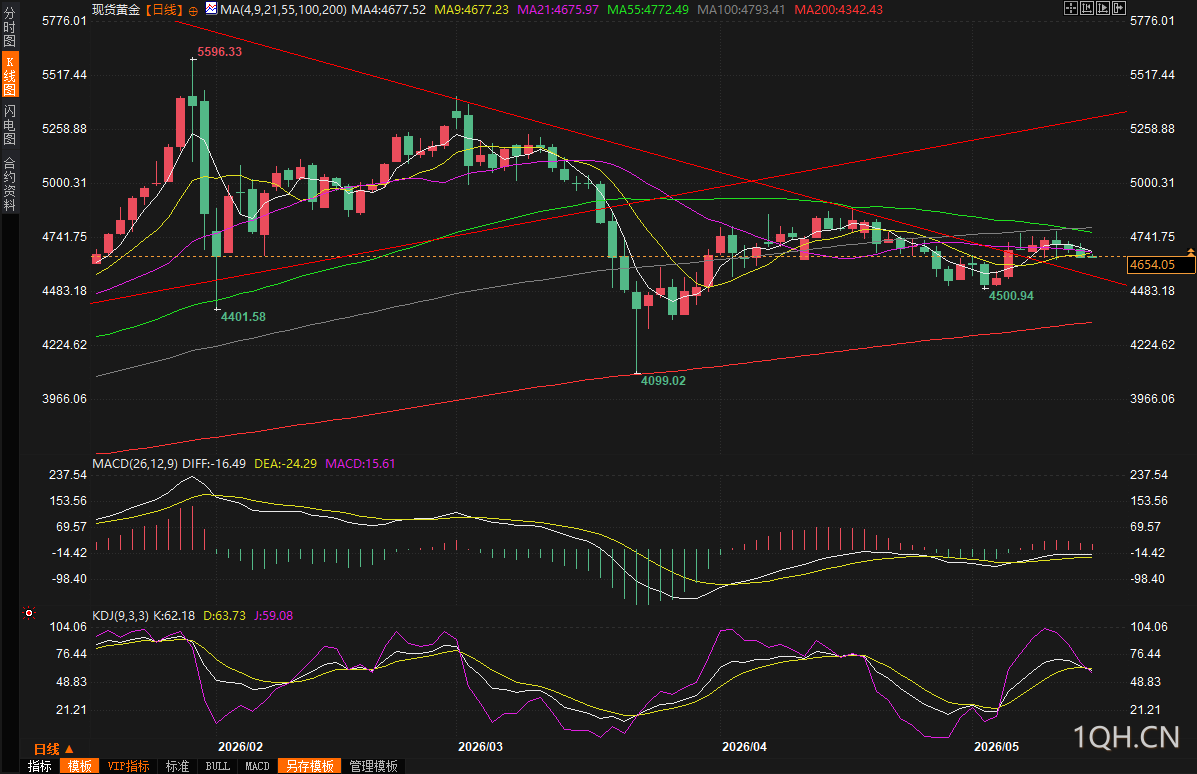
Task: Click the K:62.18 value
Action: (174, 615)
